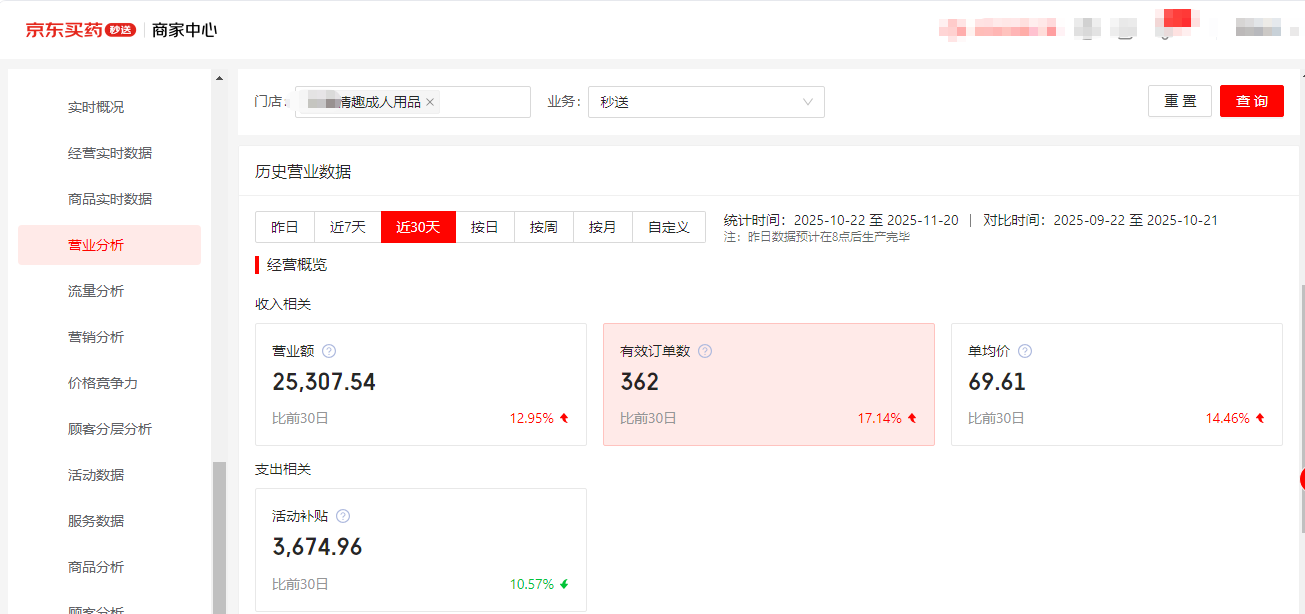Open the 业务 dropdown showing 秒送
This screenshot has width=1305, height=614.
coord(706,102)
